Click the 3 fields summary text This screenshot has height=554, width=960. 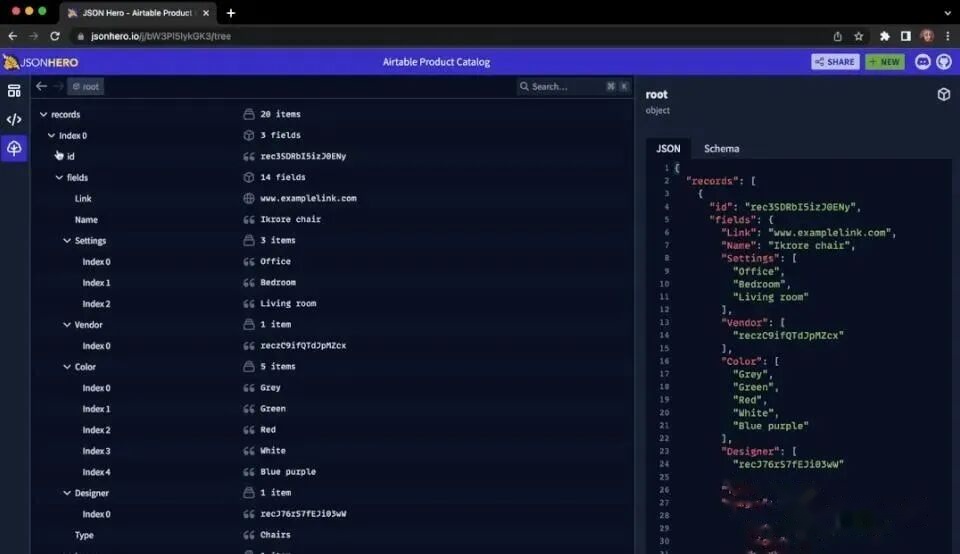coord(280,135)
